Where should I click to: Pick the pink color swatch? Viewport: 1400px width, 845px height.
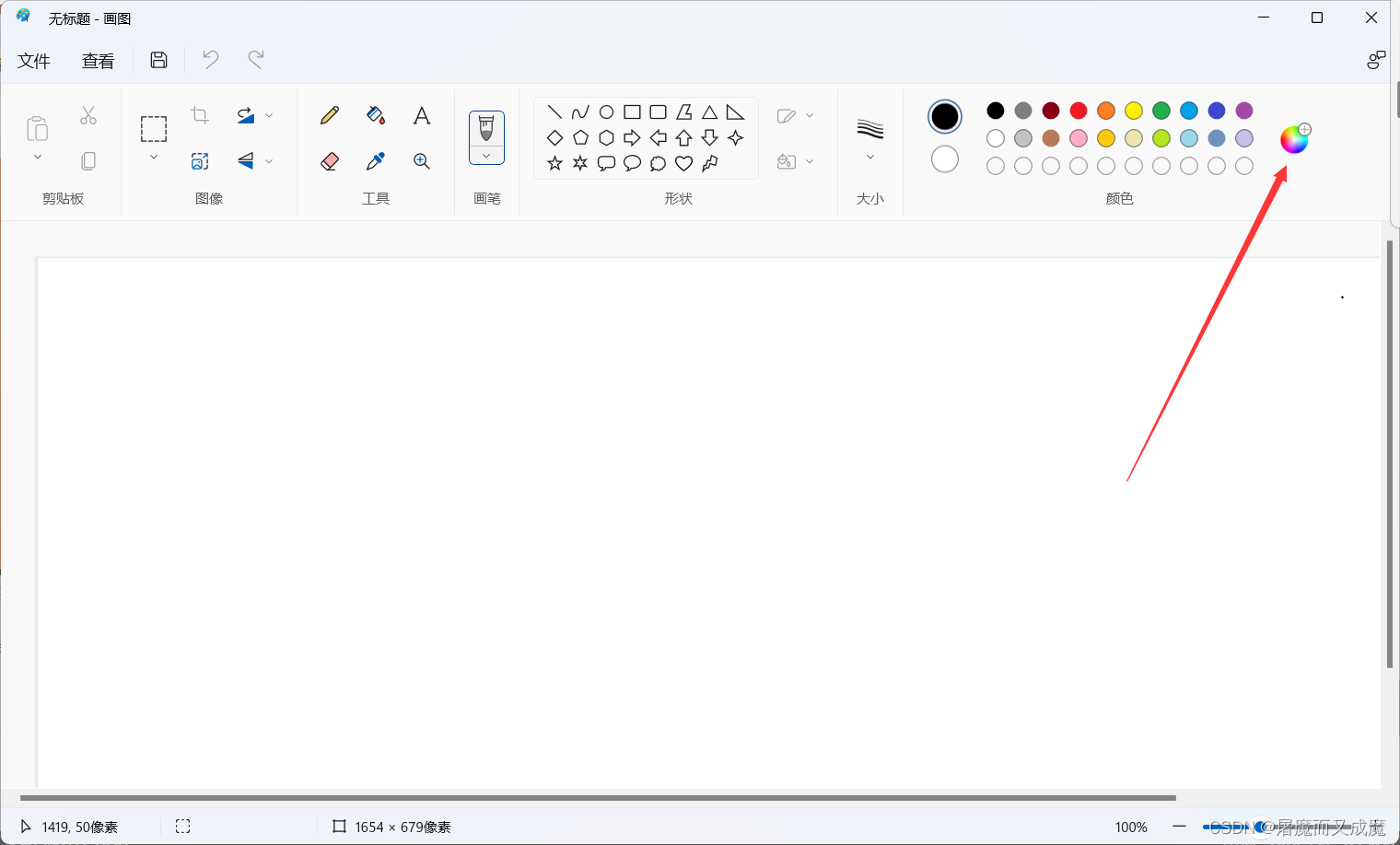tap(1079, 138)
